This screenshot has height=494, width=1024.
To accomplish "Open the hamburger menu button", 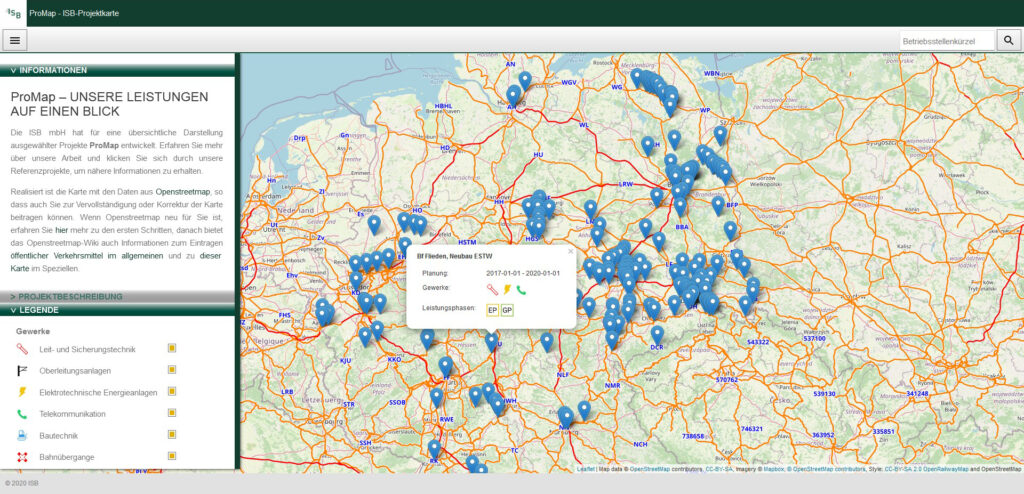I will pyautogui.click(x=16, y=40).
